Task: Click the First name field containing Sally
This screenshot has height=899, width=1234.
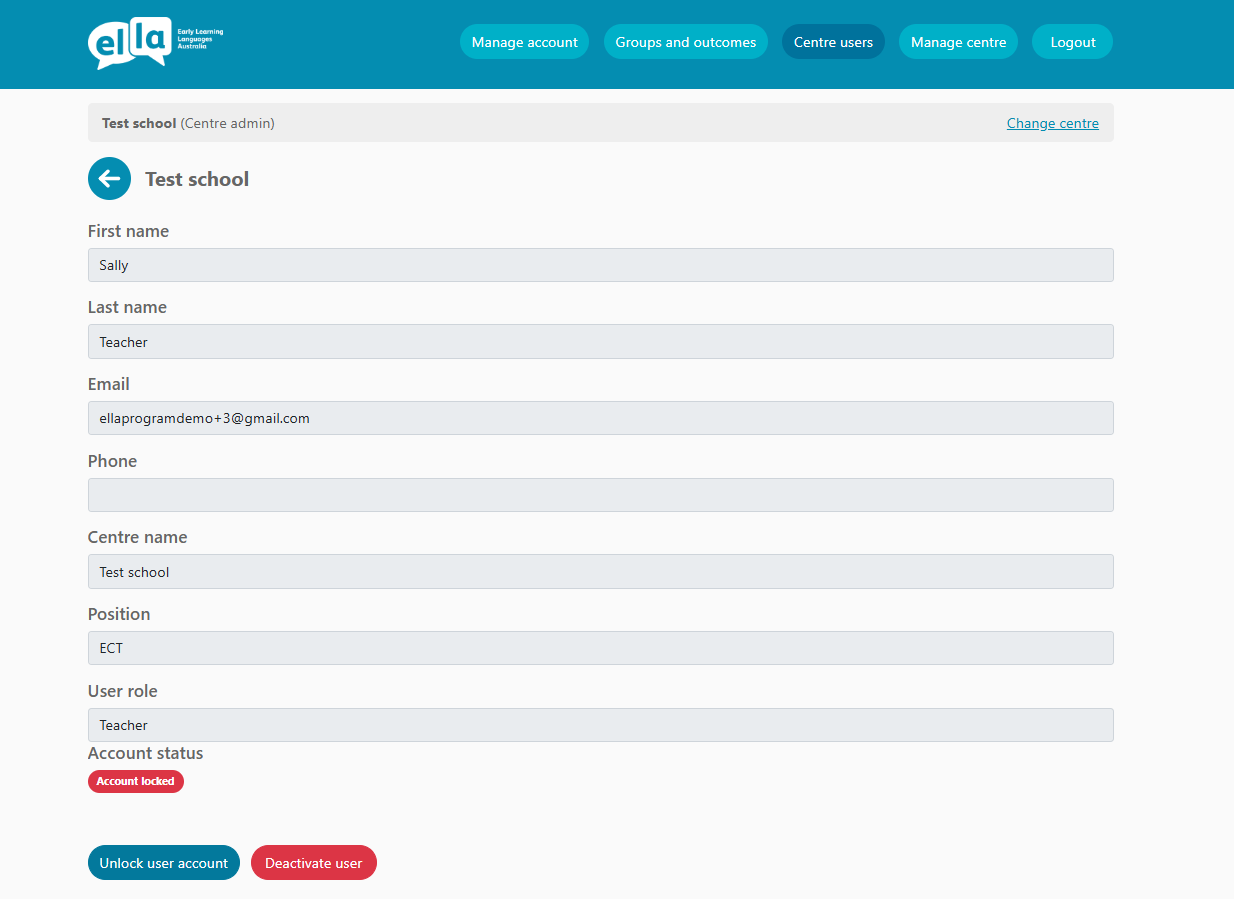Action: (600, 265)
